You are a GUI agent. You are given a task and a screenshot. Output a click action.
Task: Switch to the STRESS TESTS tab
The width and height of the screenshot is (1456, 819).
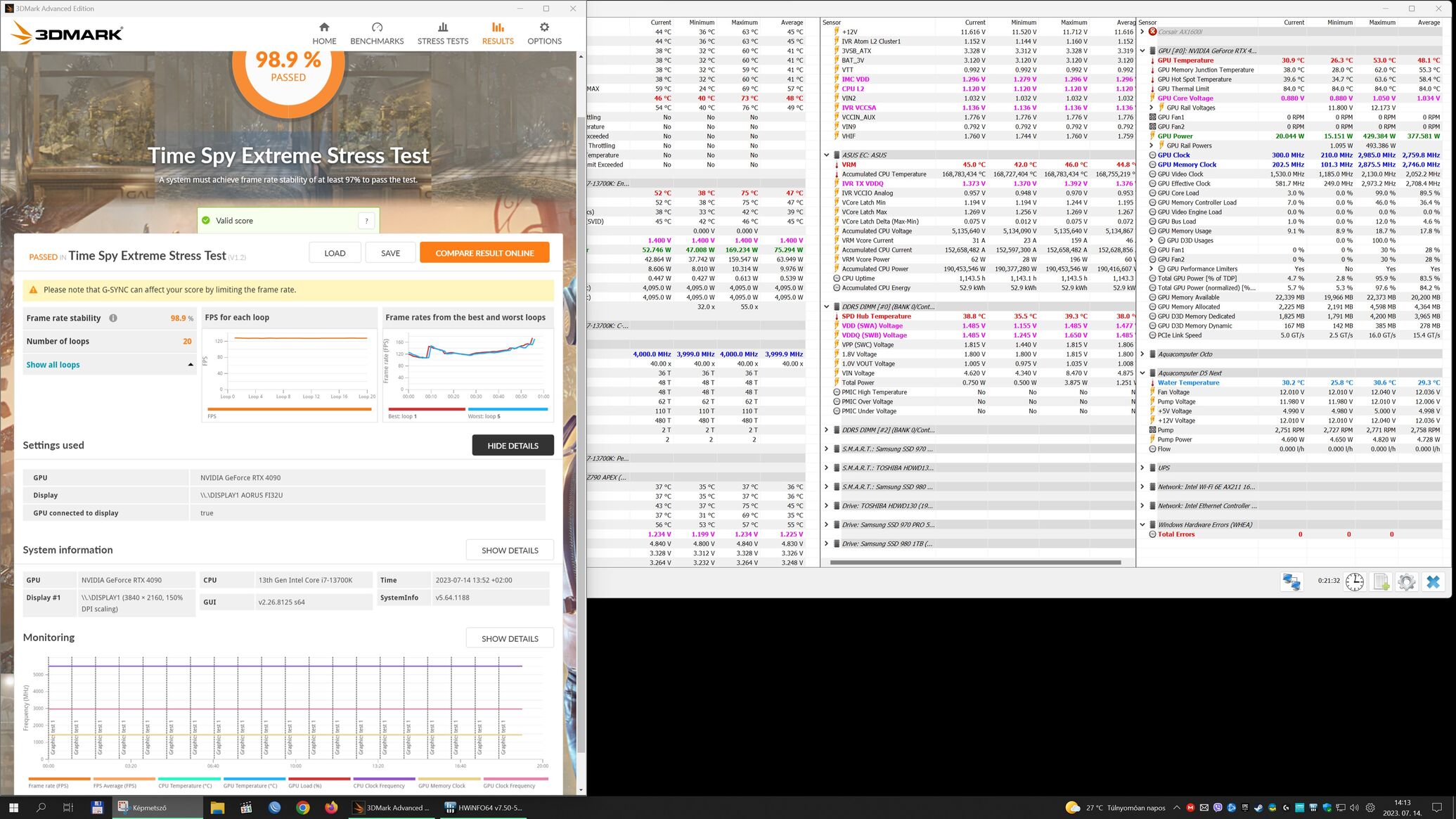[443, 33]
